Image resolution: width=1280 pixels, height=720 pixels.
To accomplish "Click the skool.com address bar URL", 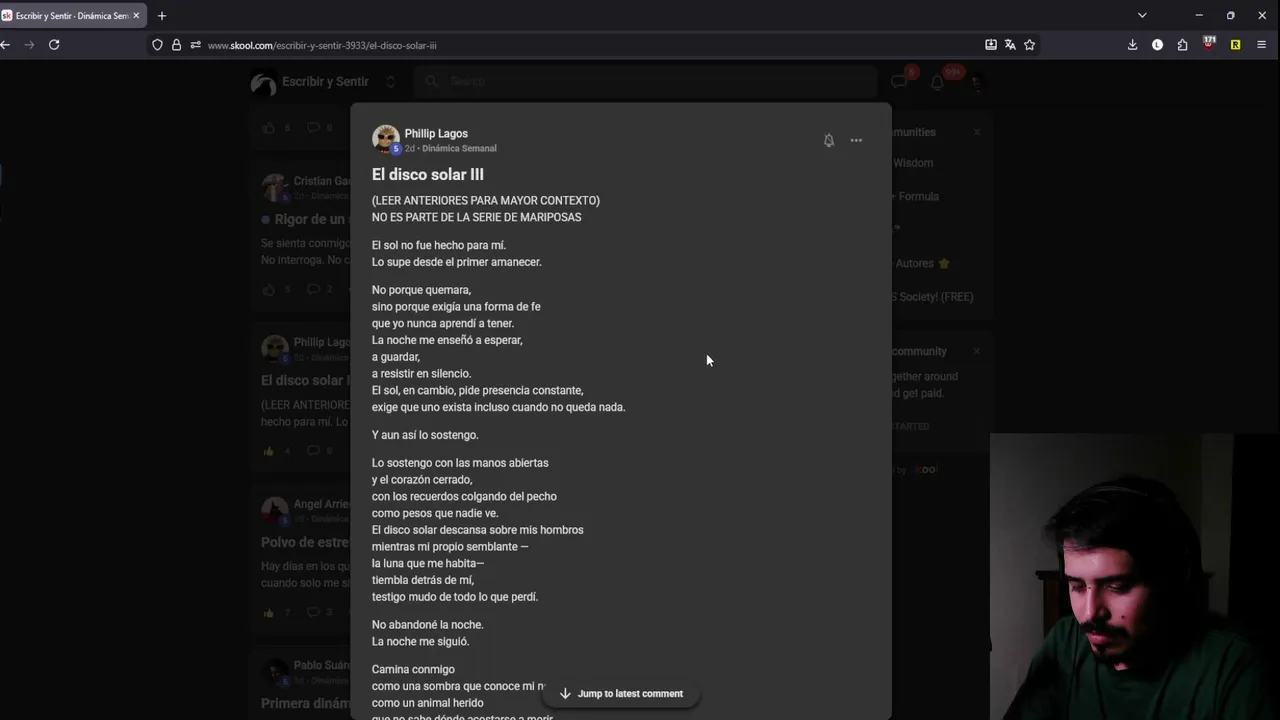I will (322, 45).
